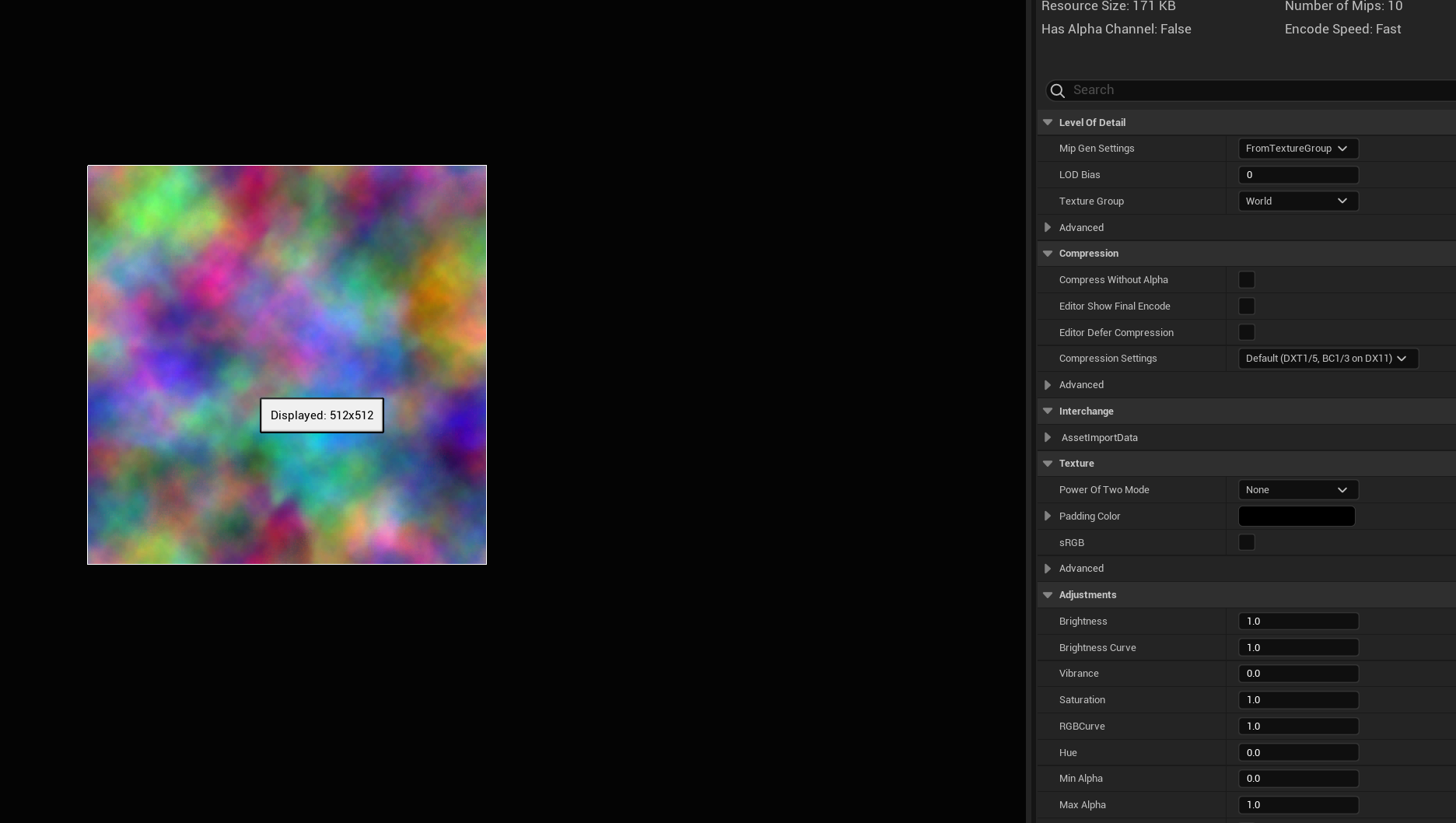
Task: Click the Number of Mips: 10 text
Action: click(x=1343, y=6)
